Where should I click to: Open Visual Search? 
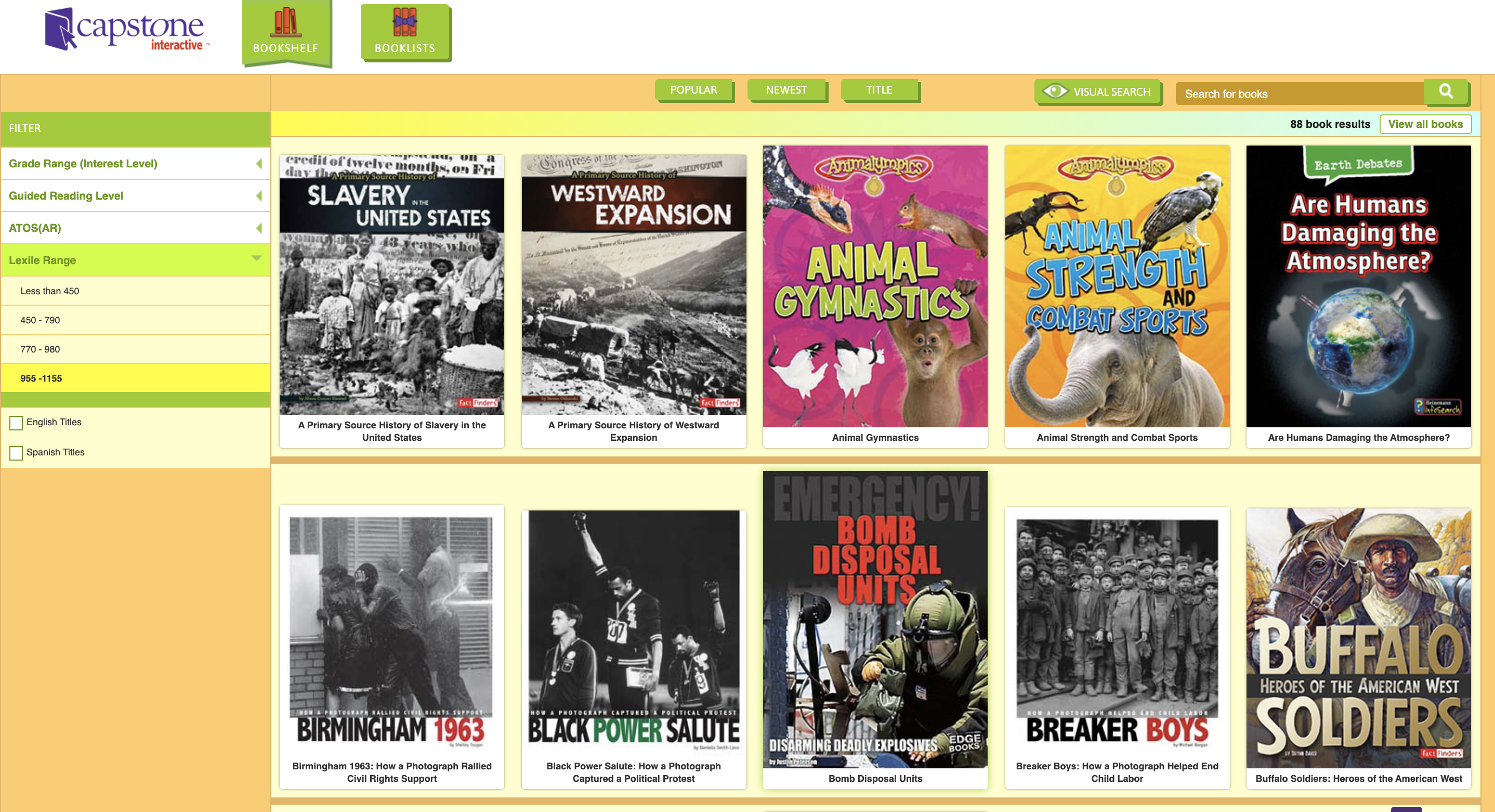pyautogui.click(x=1097, y=91)
